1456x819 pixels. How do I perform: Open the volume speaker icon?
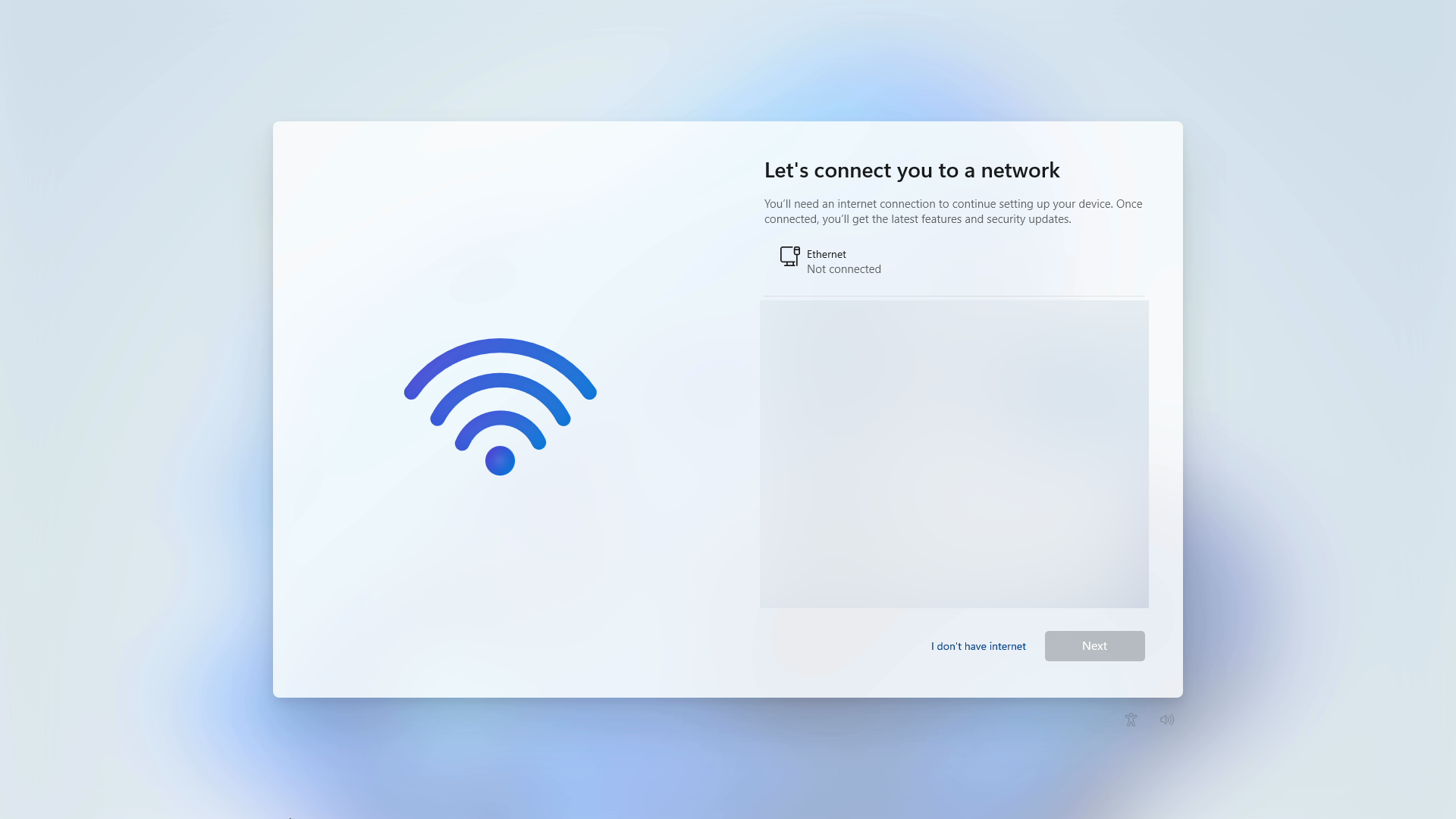tap(1167, 720)
